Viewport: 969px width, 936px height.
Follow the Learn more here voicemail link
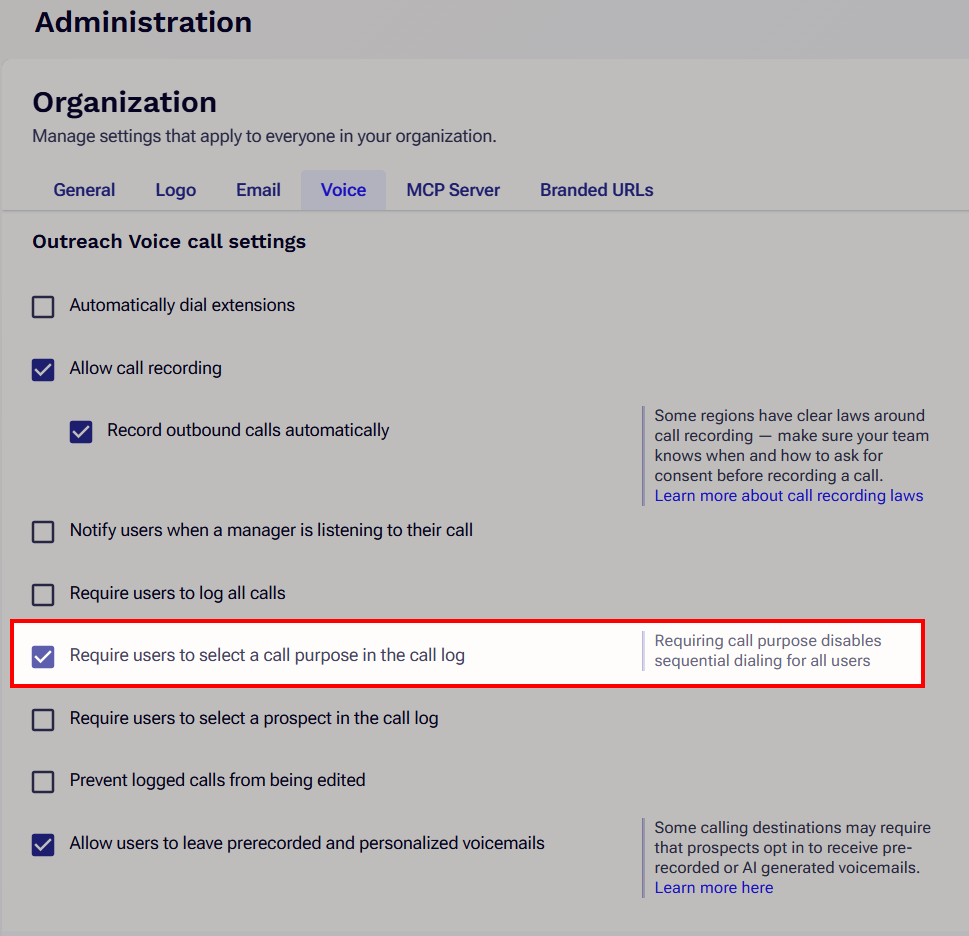[714, 888]
